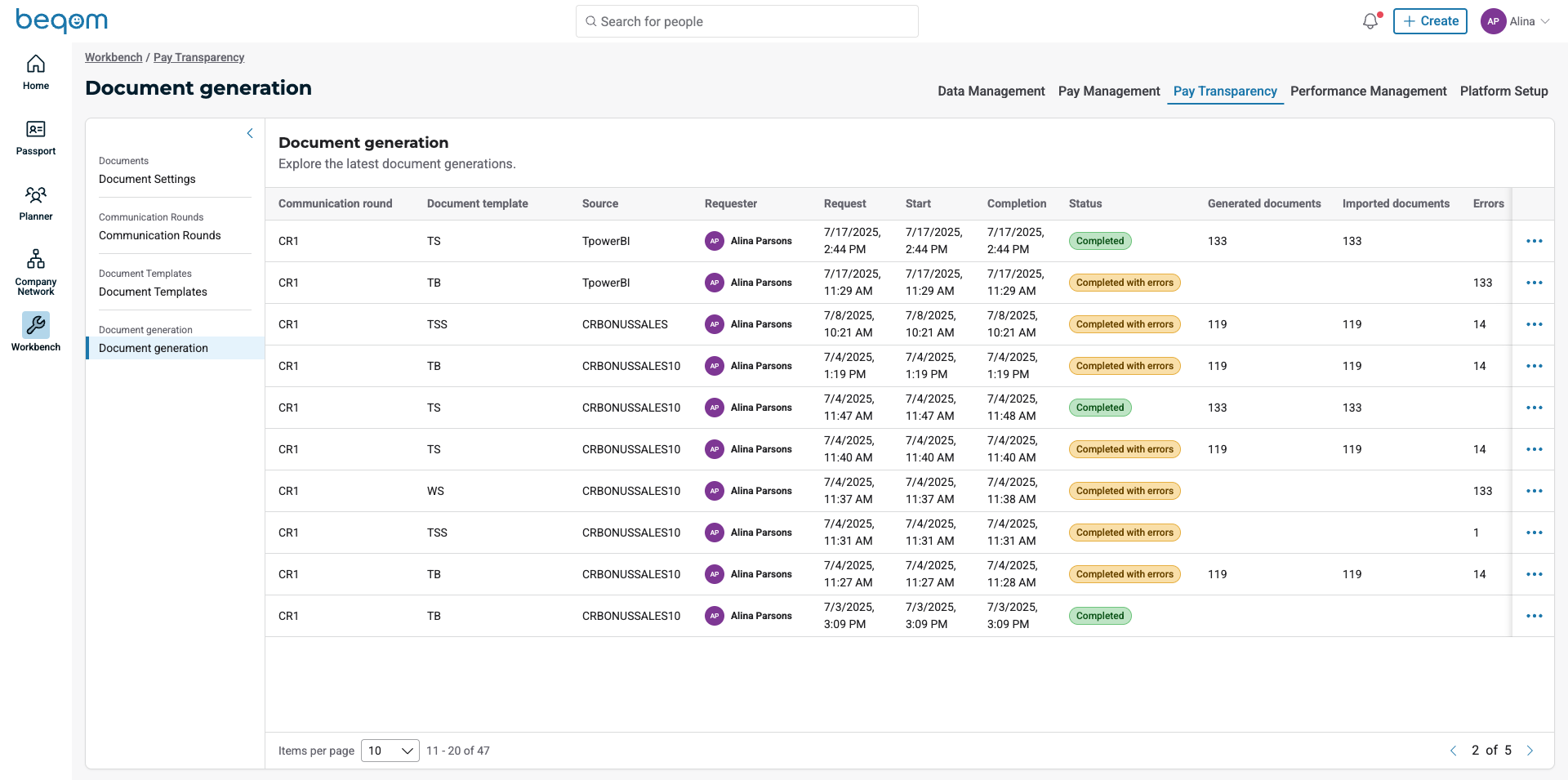
Task: Go to previous page of results
Action: [1453, 751]
